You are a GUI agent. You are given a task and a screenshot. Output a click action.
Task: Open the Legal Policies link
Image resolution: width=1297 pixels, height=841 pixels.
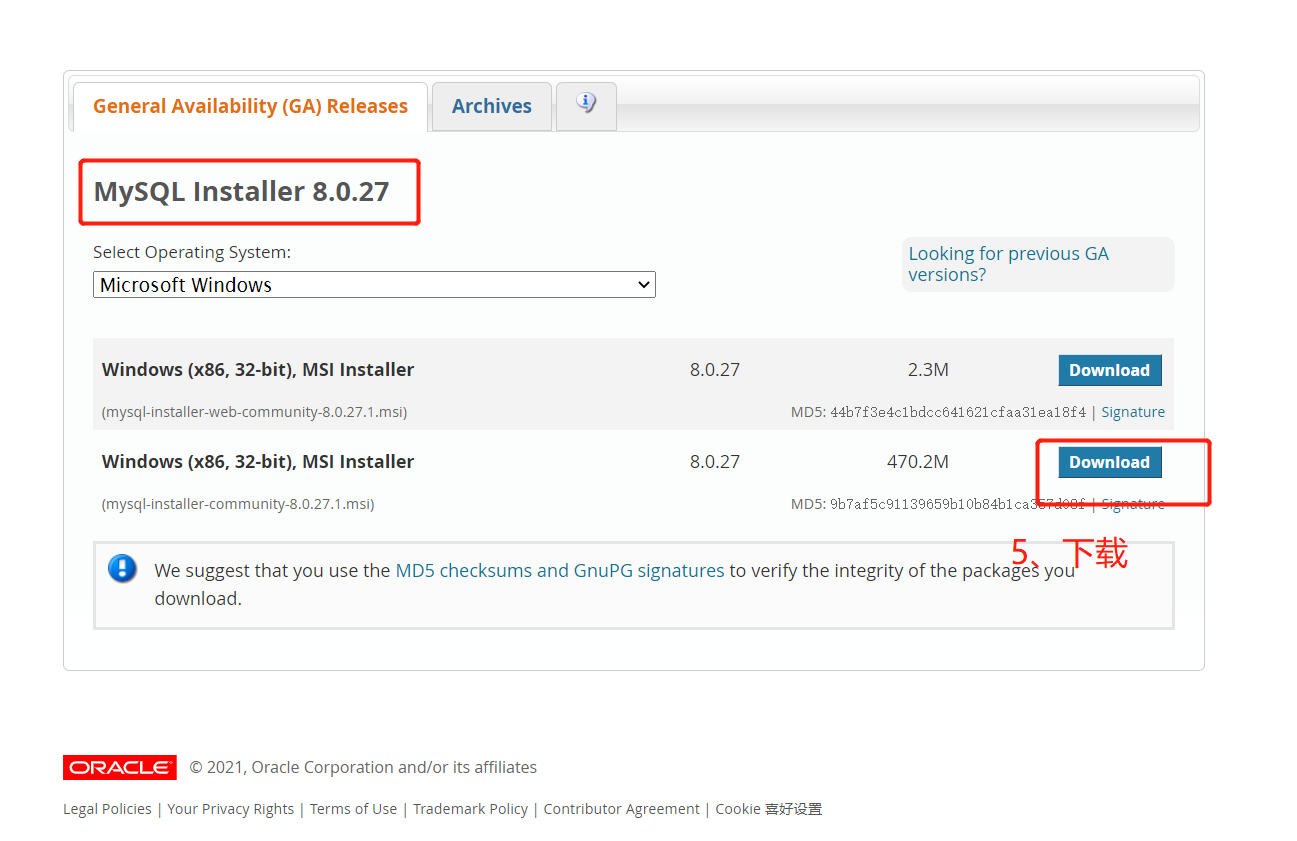click(x=106, y=808)
